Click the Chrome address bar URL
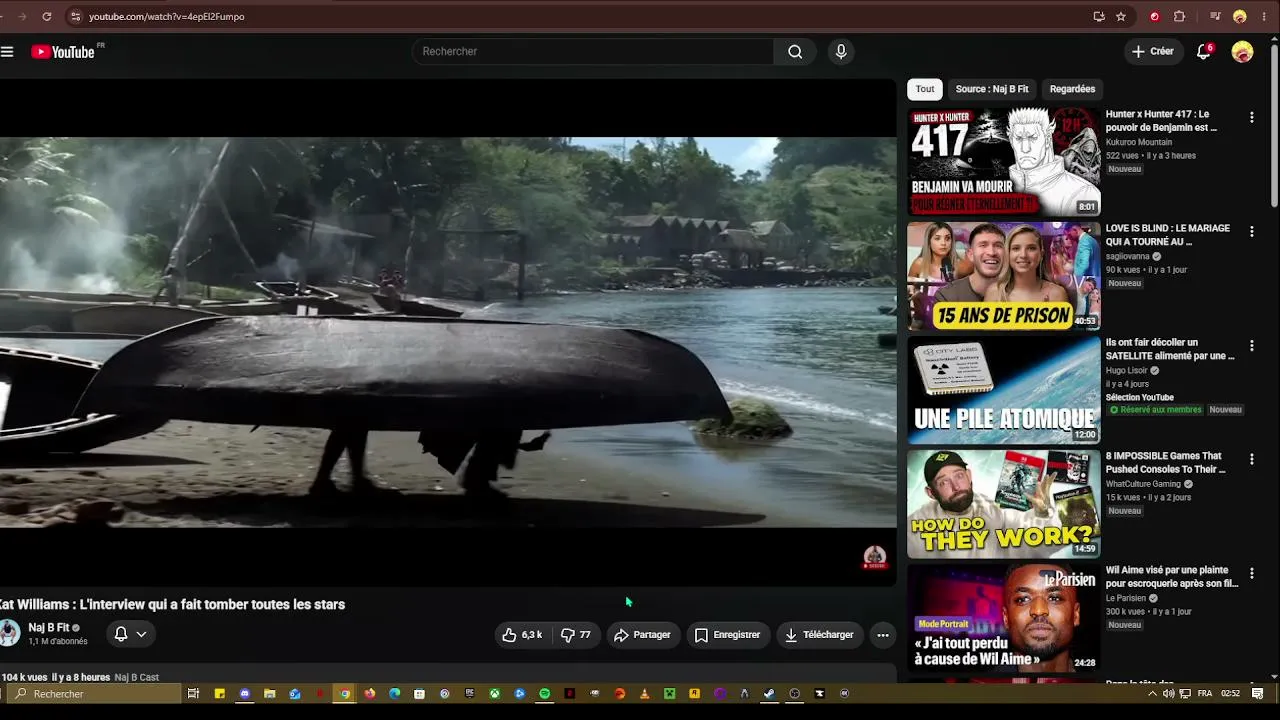Screen dimensions: 1280x720 point(166,16)
